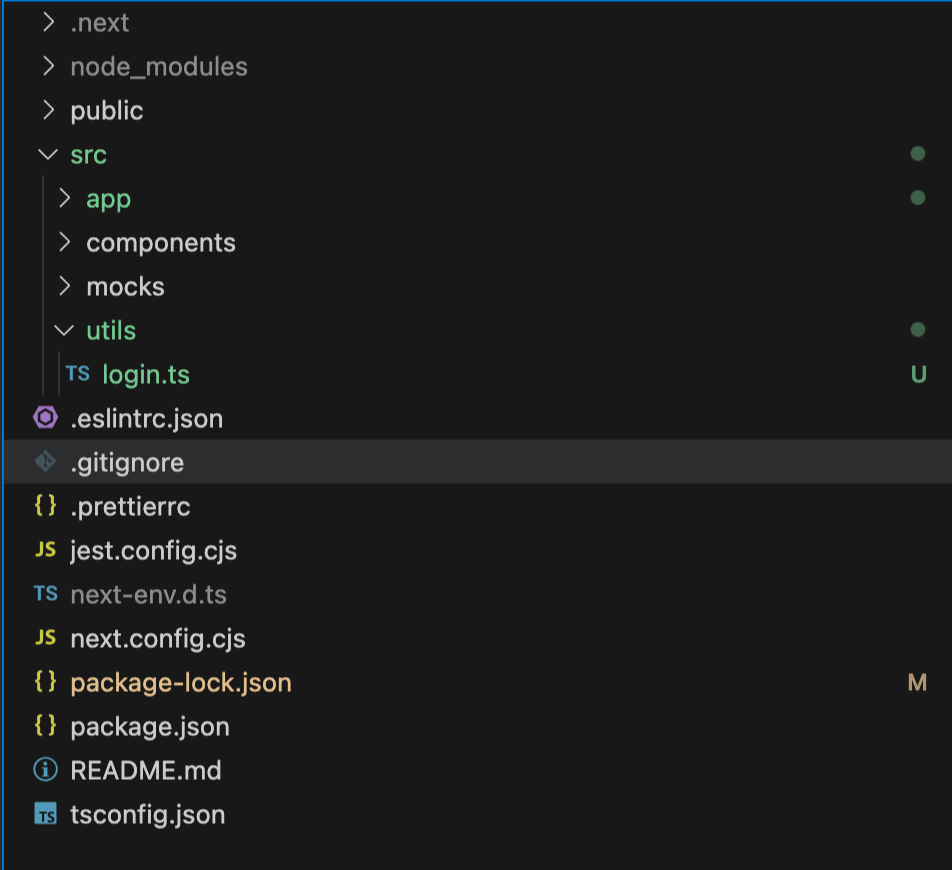Viewport: 952px width, 870px height.
Task: Click the ESLint icon beside .eslintrc.json
Action: (x=46, y=418)
